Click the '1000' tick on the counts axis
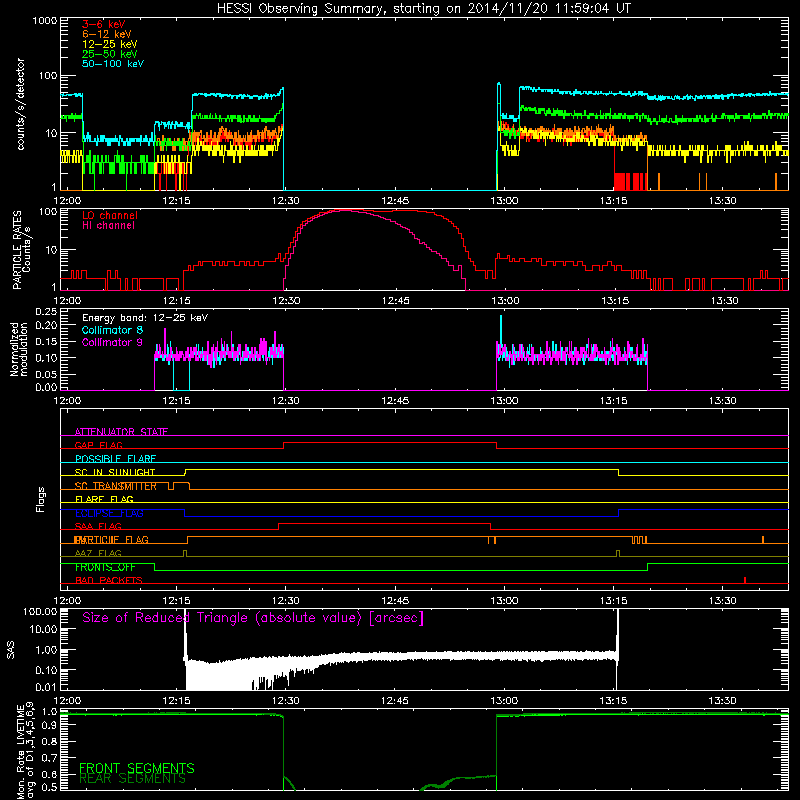Screen dimensions: 800x800 coord(44,21)
